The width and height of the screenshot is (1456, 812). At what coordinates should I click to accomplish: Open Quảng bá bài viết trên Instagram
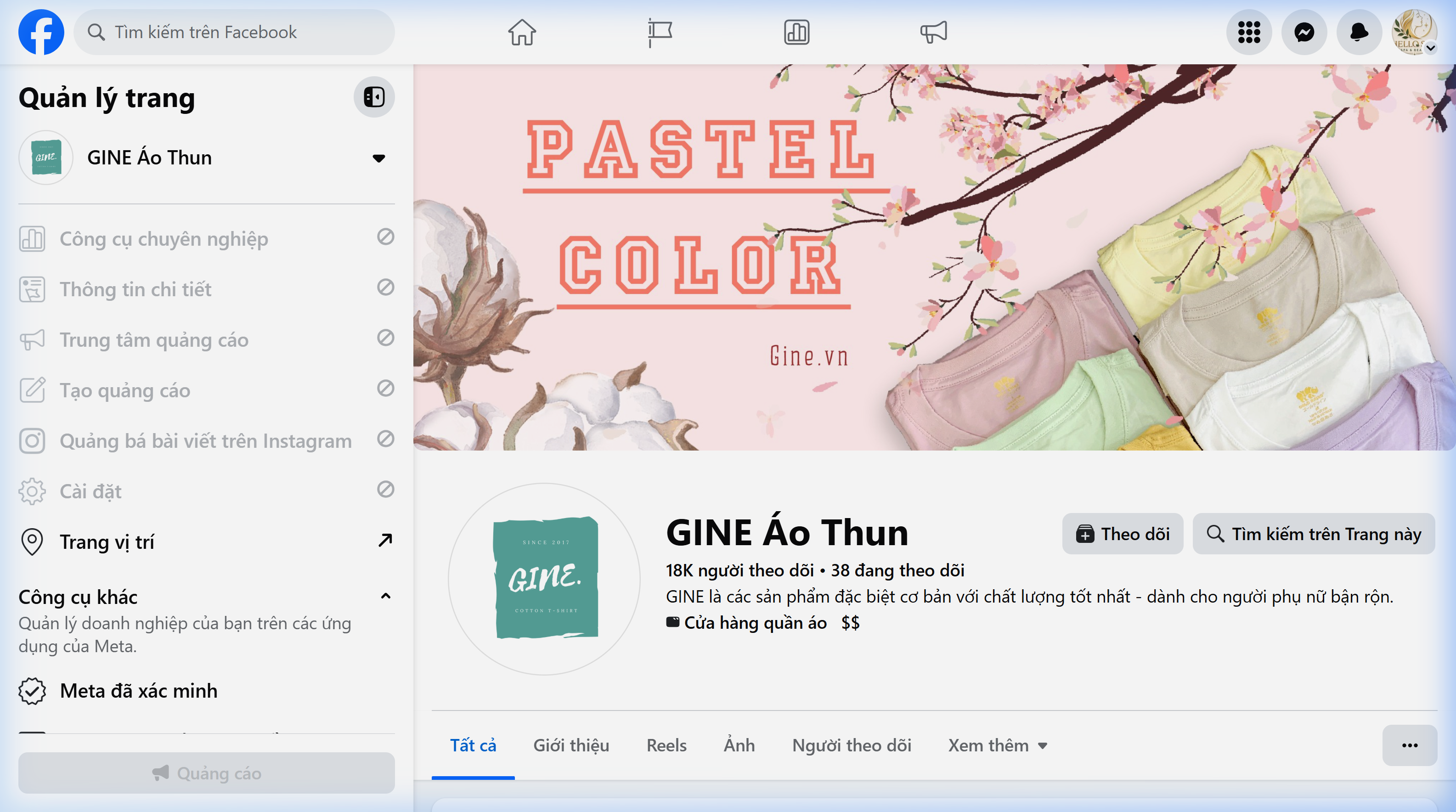coord(206,441)
